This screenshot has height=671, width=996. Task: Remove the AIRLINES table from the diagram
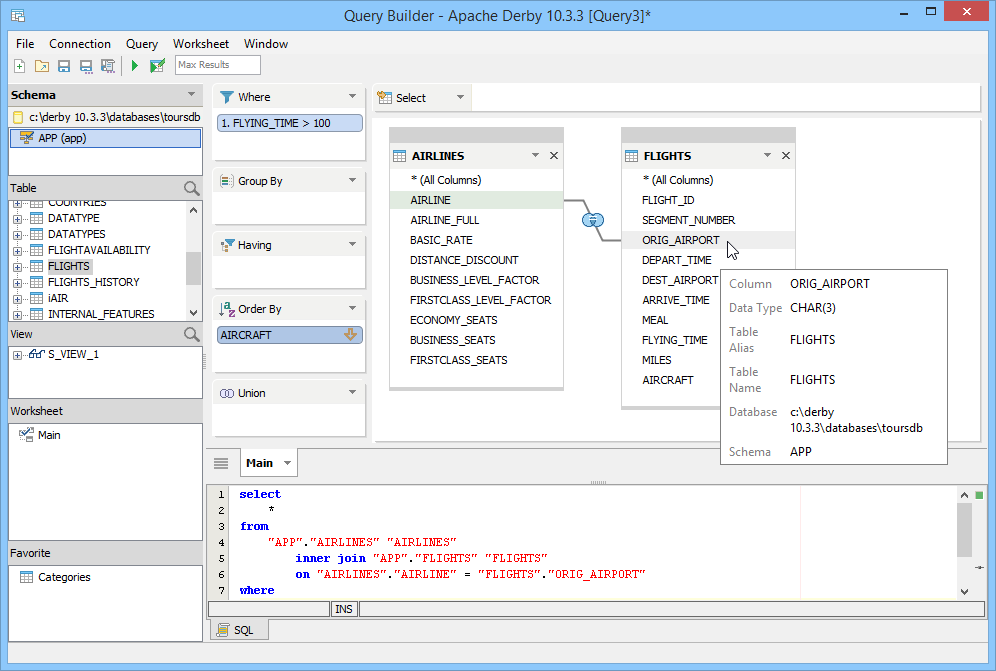click(x=554, y=156)
